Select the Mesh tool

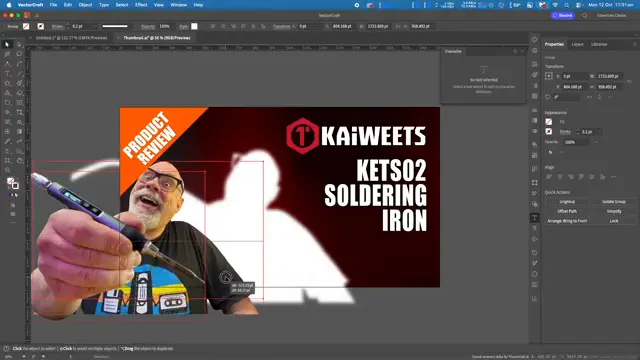pyautogui.click(x=7, y=131)
